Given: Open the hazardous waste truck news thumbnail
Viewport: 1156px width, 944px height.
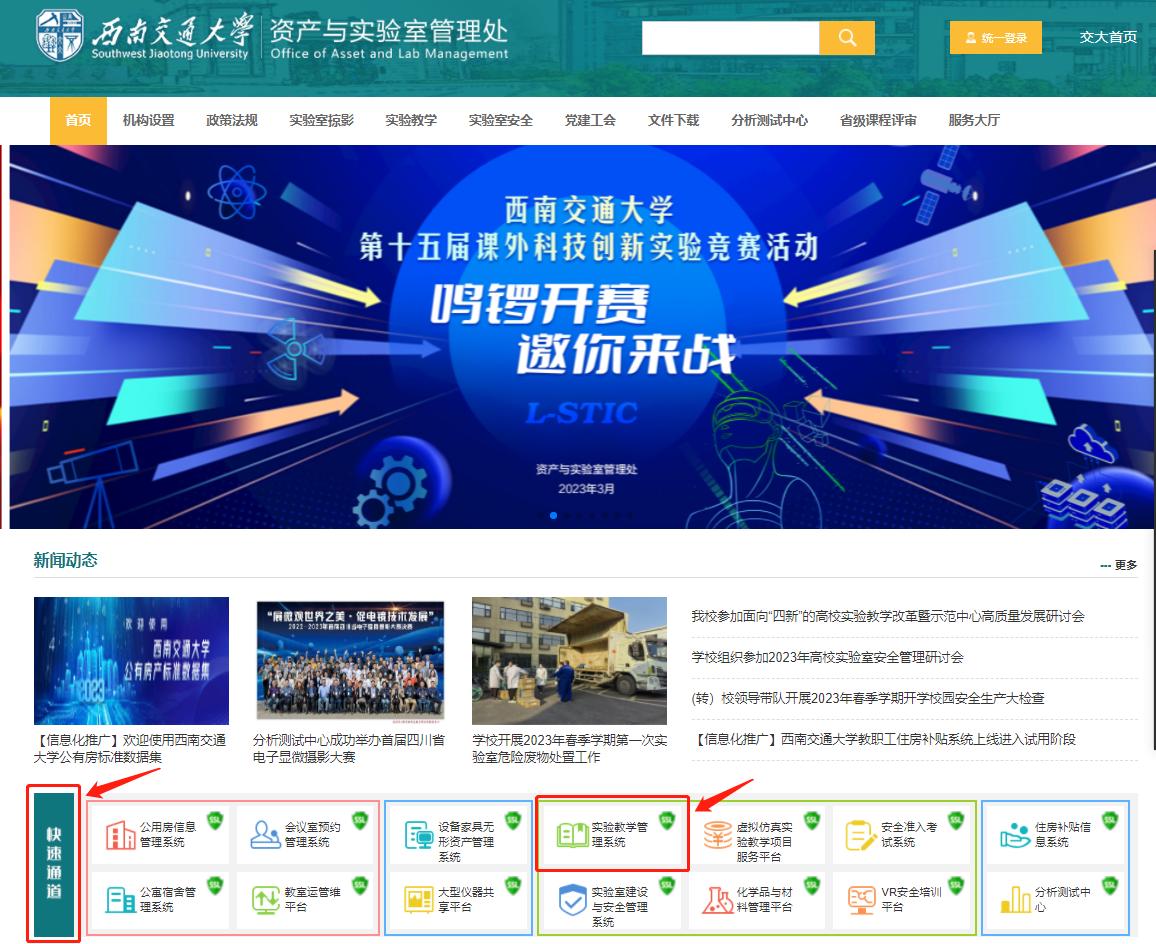Looking at the screenshot, I should 569,661.
